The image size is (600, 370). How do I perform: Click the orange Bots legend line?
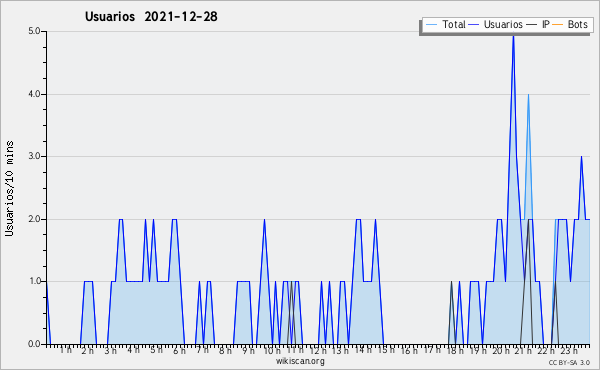click(x=558, y=25)
